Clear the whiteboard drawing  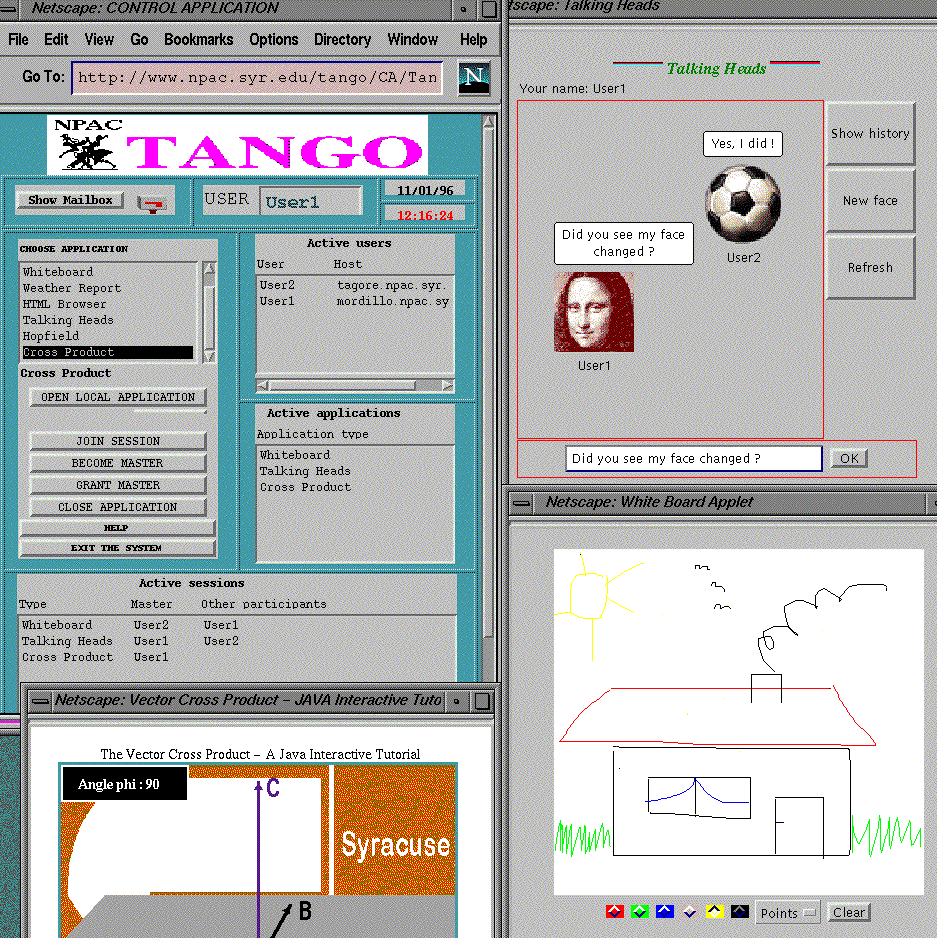point(848,912)
